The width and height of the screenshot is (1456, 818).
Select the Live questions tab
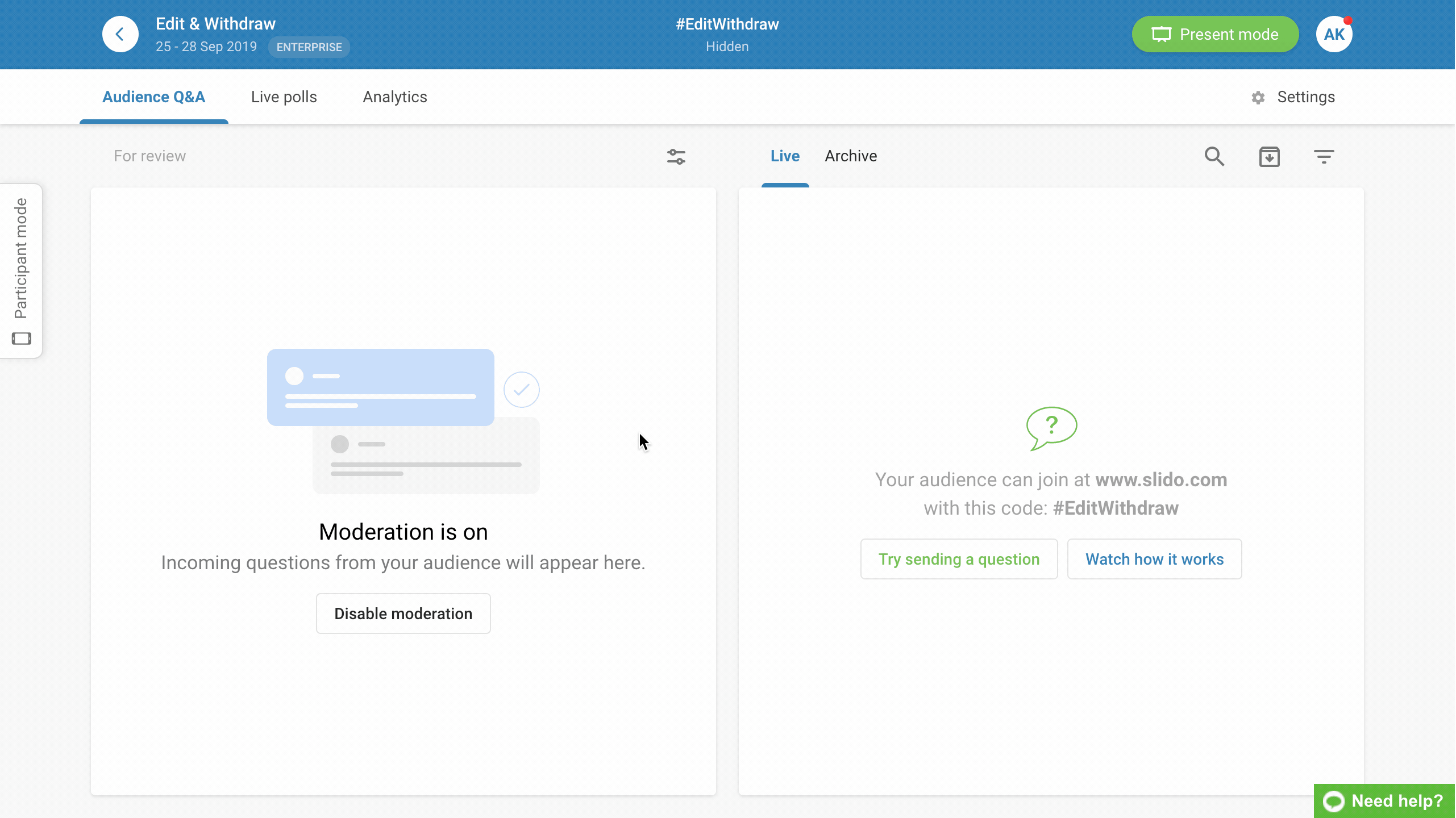pos(785,156)
